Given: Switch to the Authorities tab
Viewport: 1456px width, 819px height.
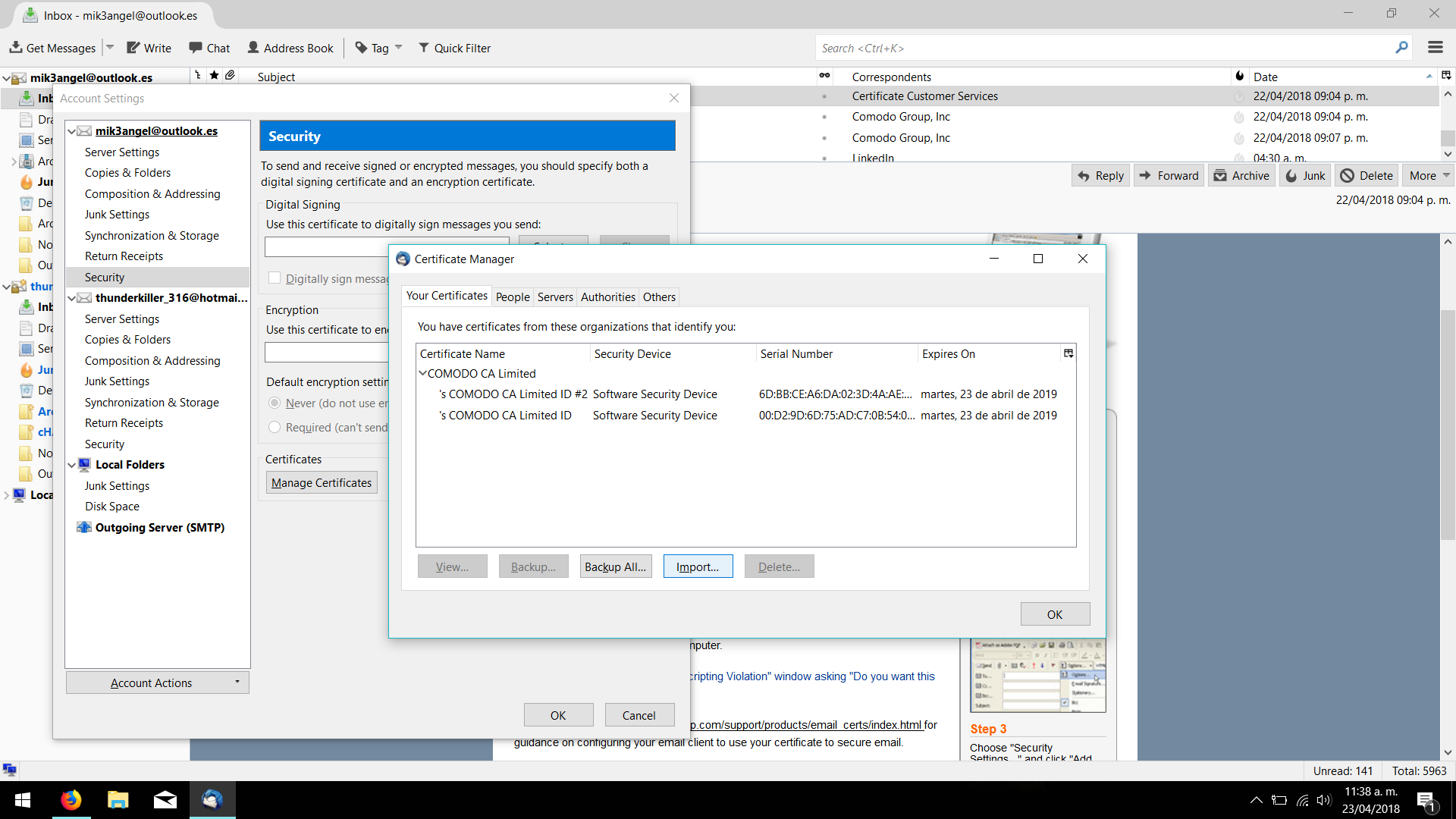Looking at the screenshot, I should [607, 297].
